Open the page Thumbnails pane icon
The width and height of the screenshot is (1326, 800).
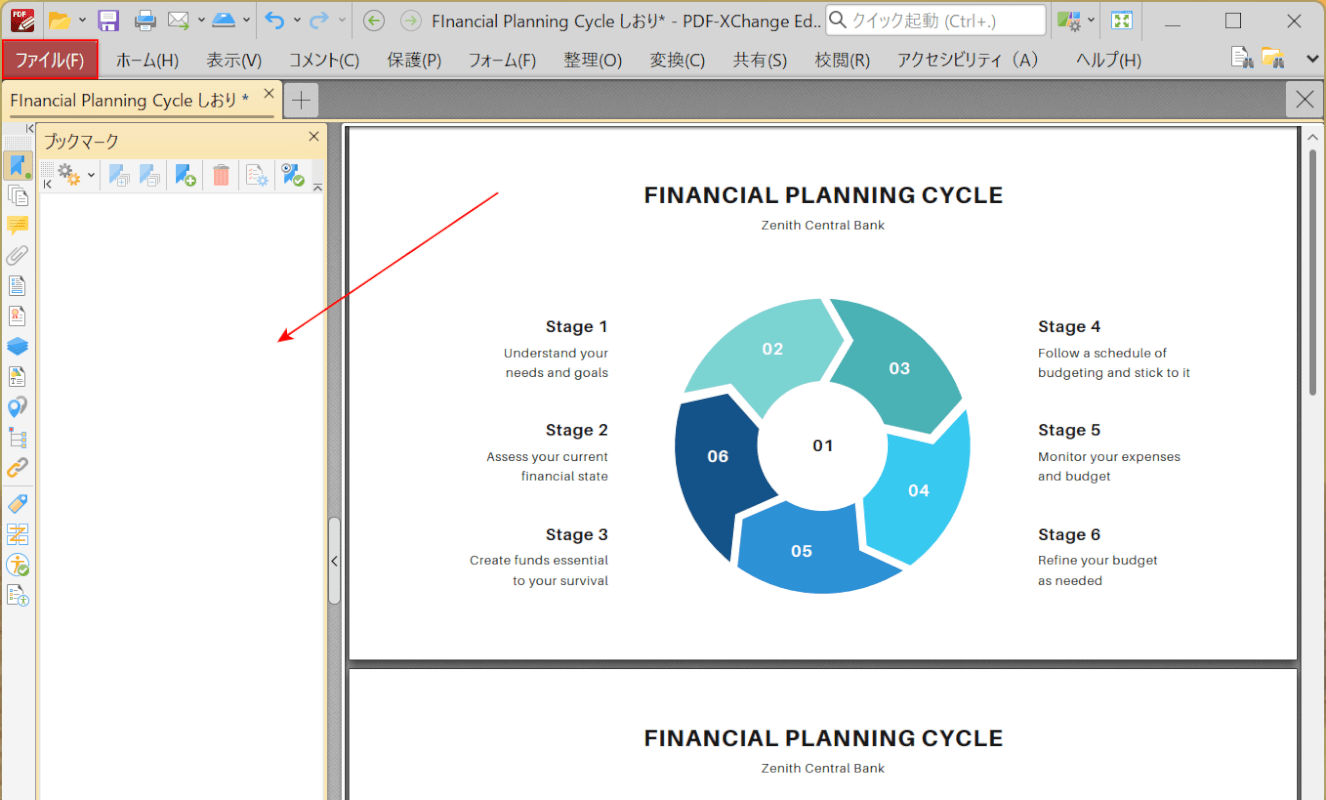point(18,196)
